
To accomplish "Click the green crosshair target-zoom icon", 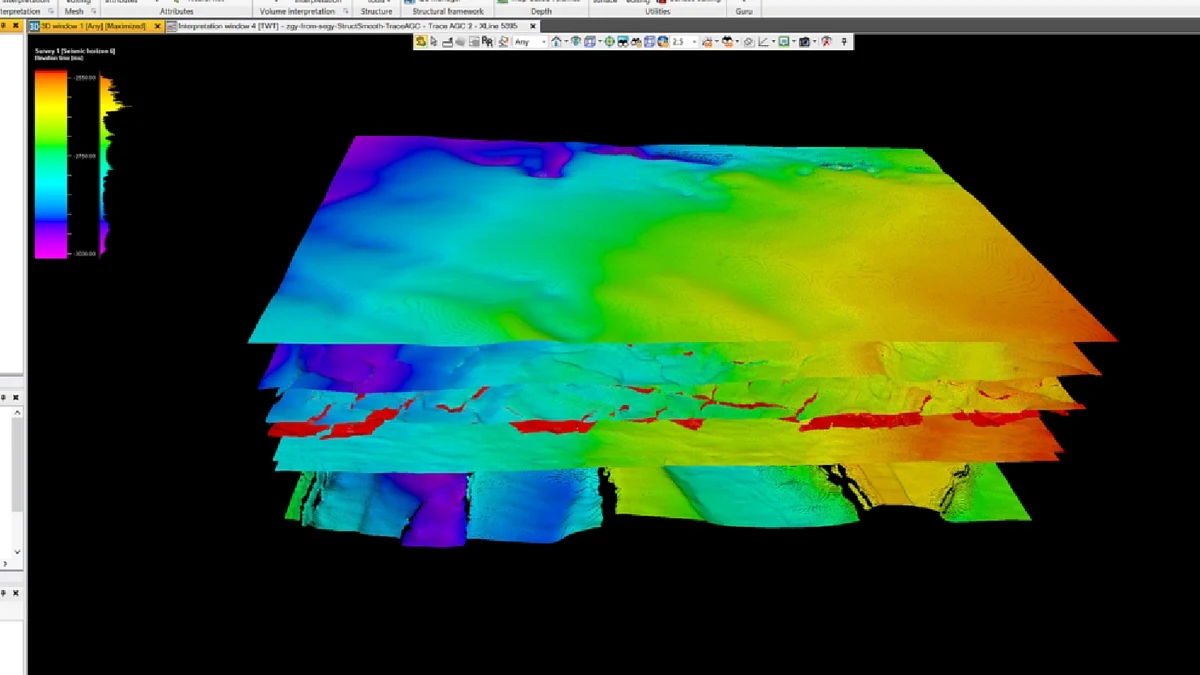I will tap(609, 42).
